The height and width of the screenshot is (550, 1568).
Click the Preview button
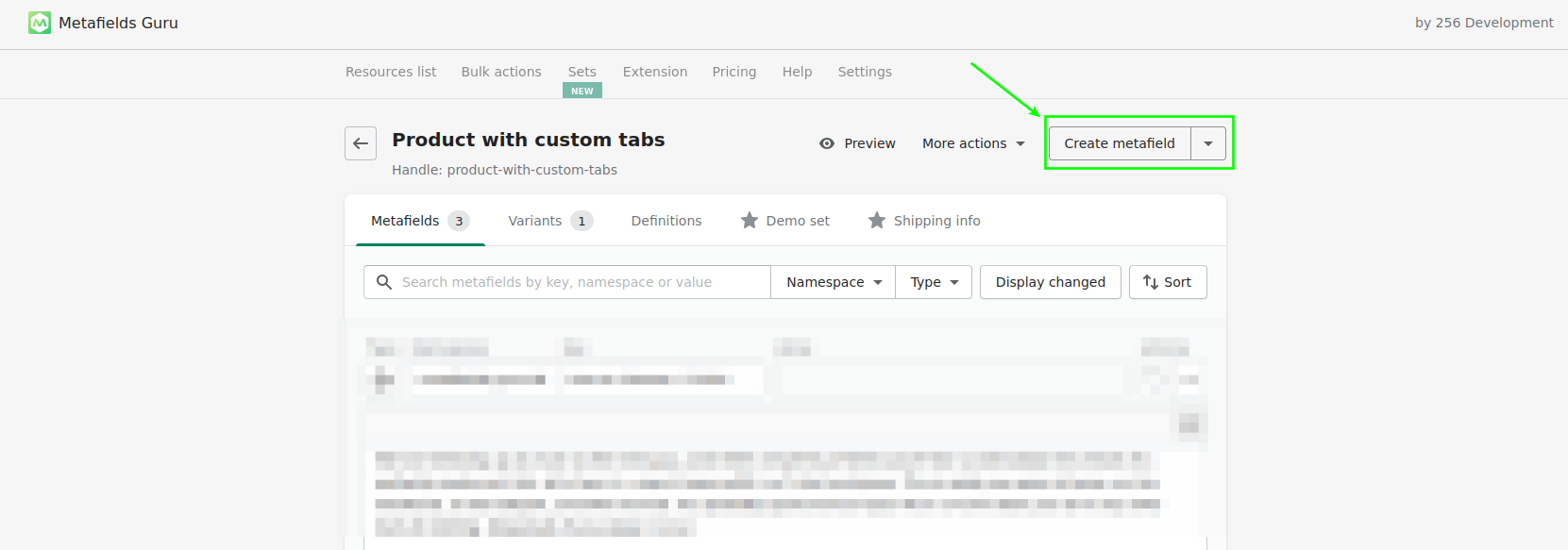(857, 143)
